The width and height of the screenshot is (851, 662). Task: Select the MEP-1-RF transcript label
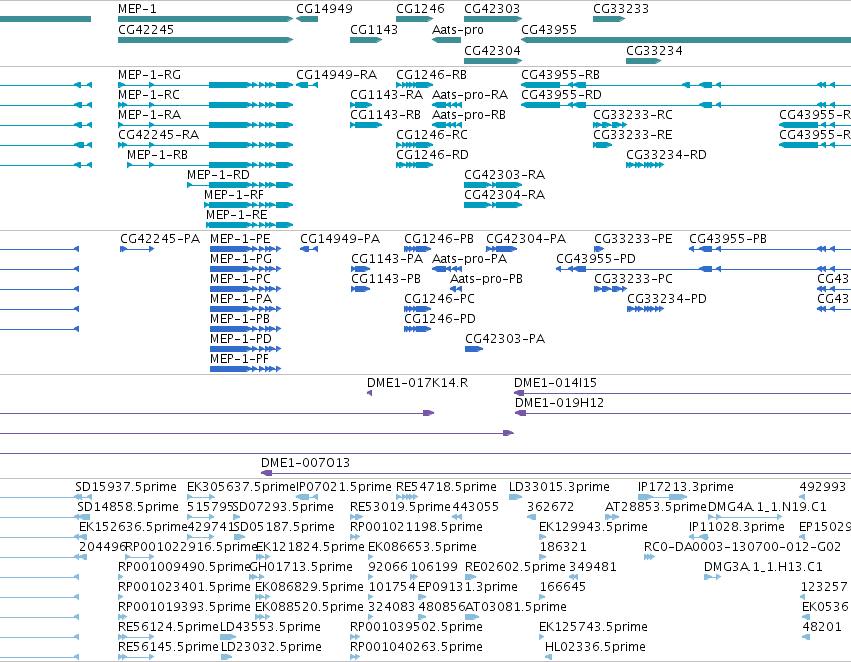(234, 195)
